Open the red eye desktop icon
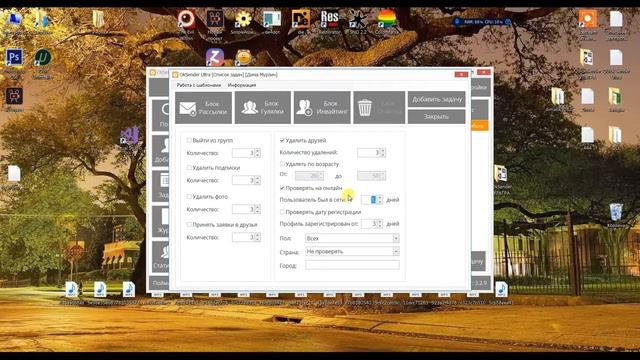 tap(186, 19)
